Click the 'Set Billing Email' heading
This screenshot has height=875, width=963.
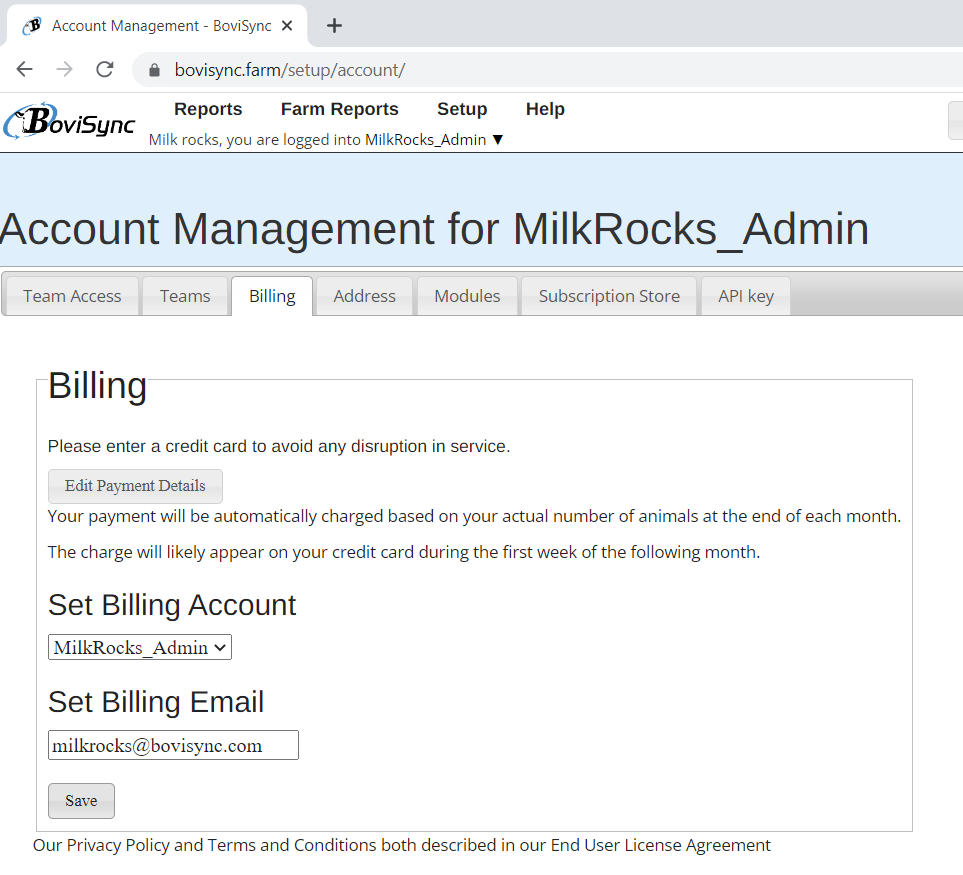pyautogui.click(x=156, y=702)
